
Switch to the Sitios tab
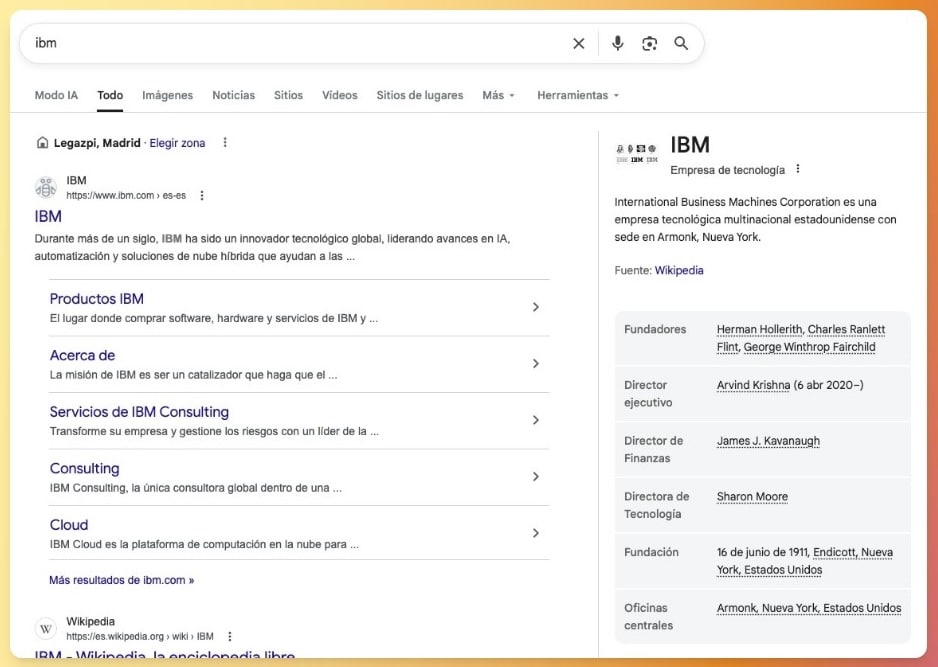(288, 95)
